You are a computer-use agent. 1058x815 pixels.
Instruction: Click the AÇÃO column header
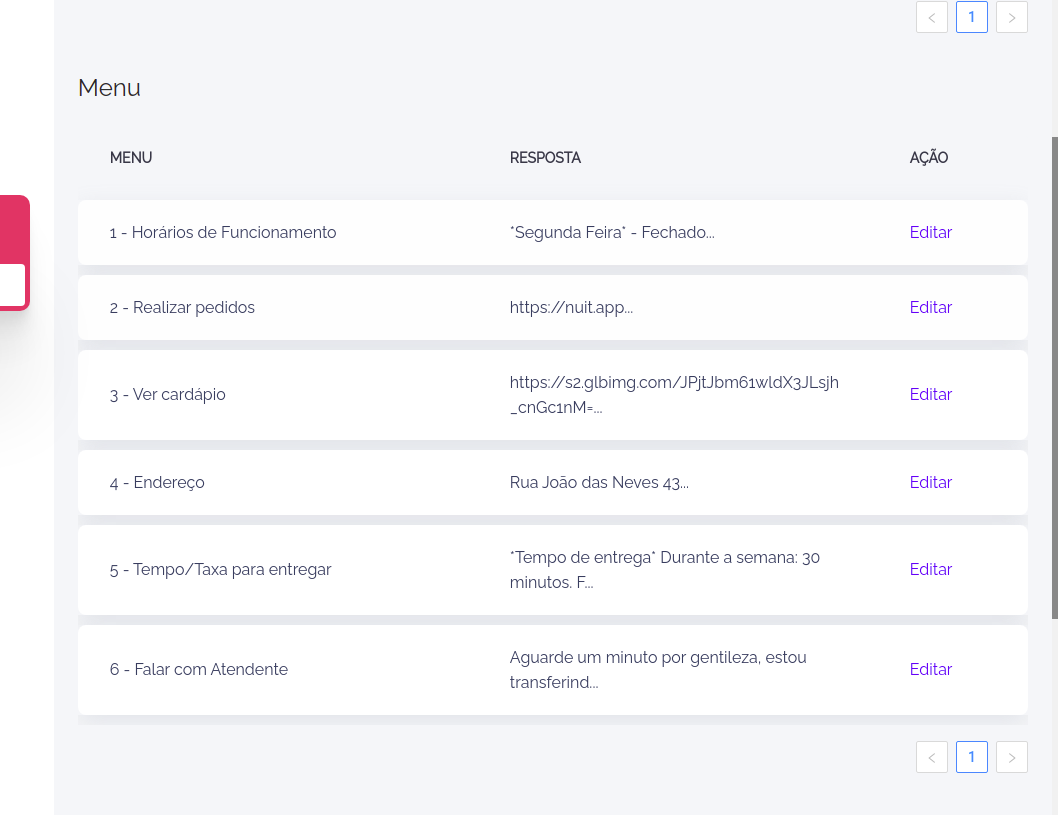pyautogui.click(x=928, y=158)
